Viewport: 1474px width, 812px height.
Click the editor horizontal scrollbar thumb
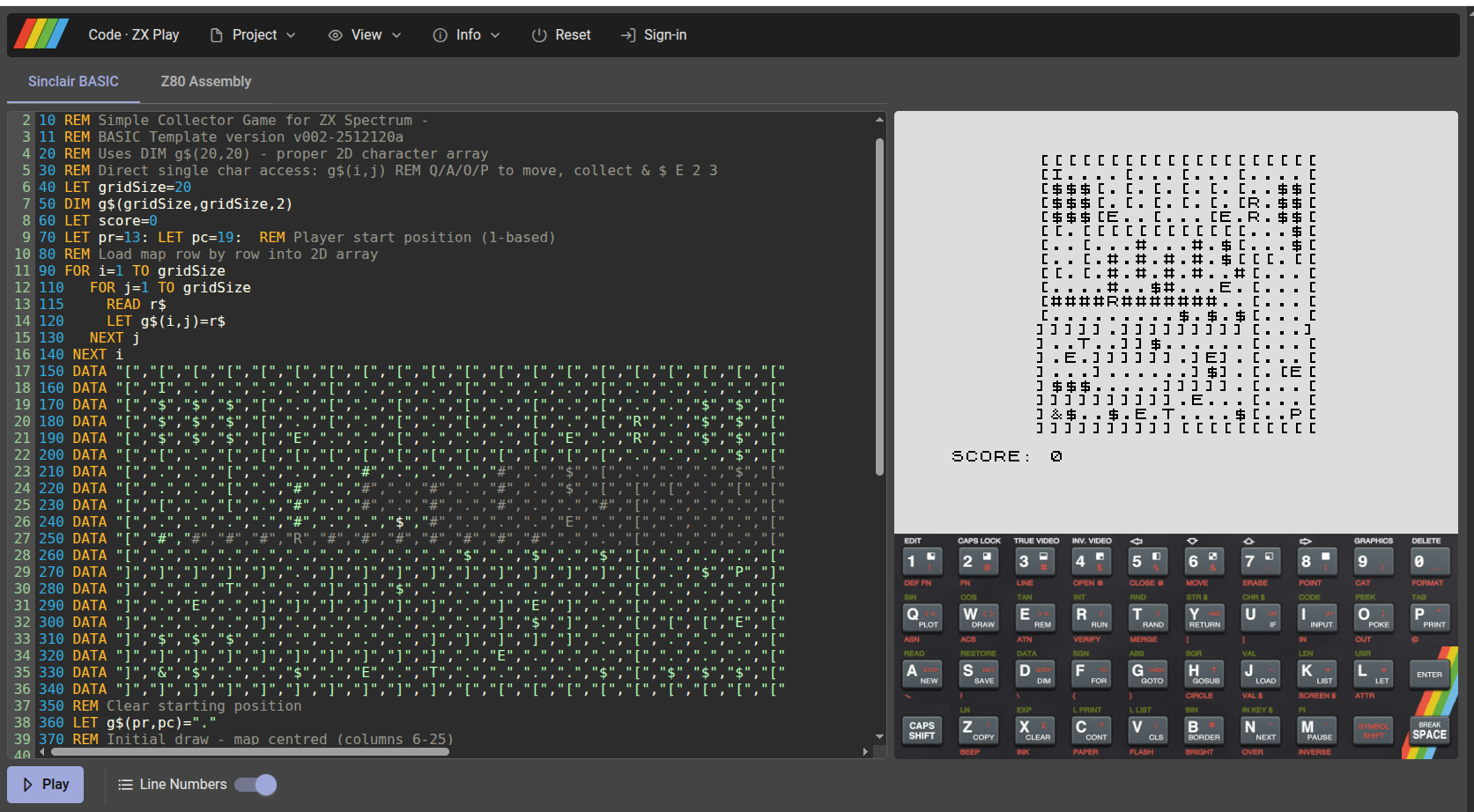point(250,752)
